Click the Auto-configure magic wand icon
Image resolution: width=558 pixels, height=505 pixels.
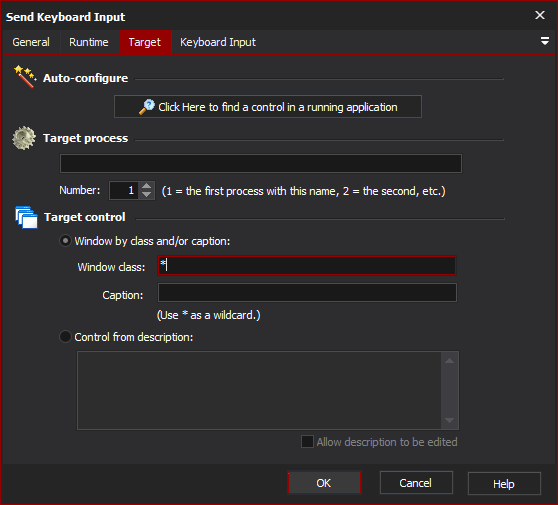(25, 77)
